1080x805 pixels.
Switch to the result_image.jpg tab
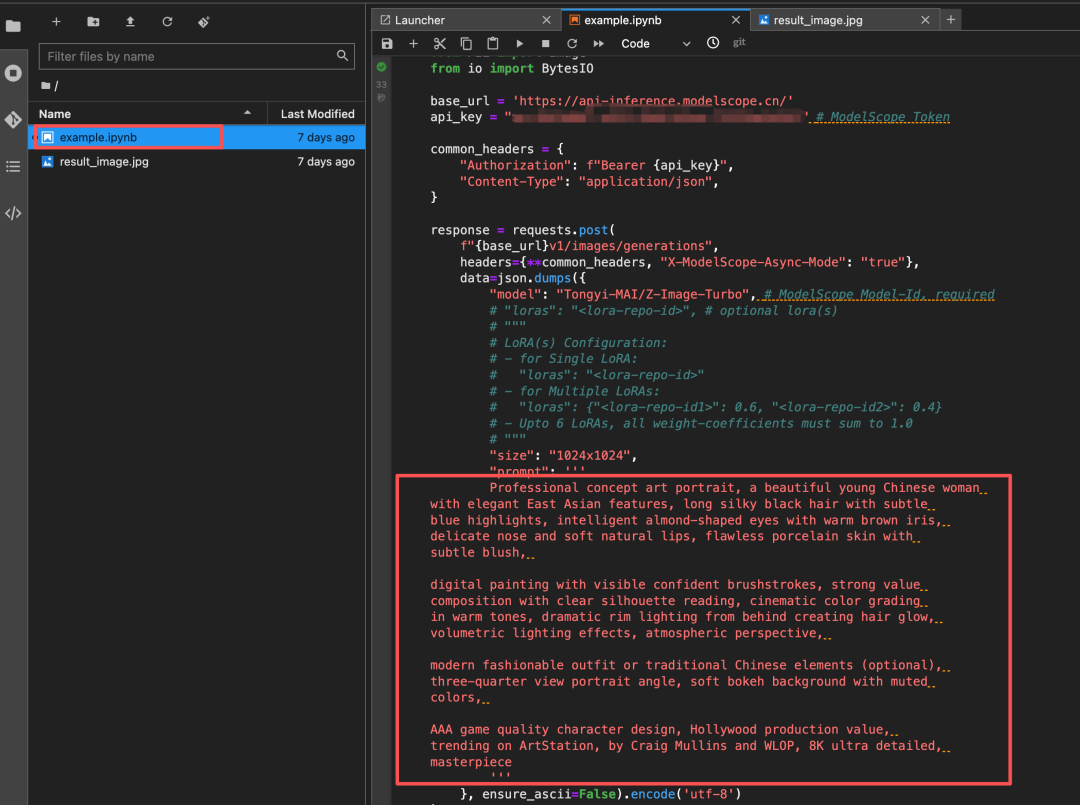[x=816, y=20]
